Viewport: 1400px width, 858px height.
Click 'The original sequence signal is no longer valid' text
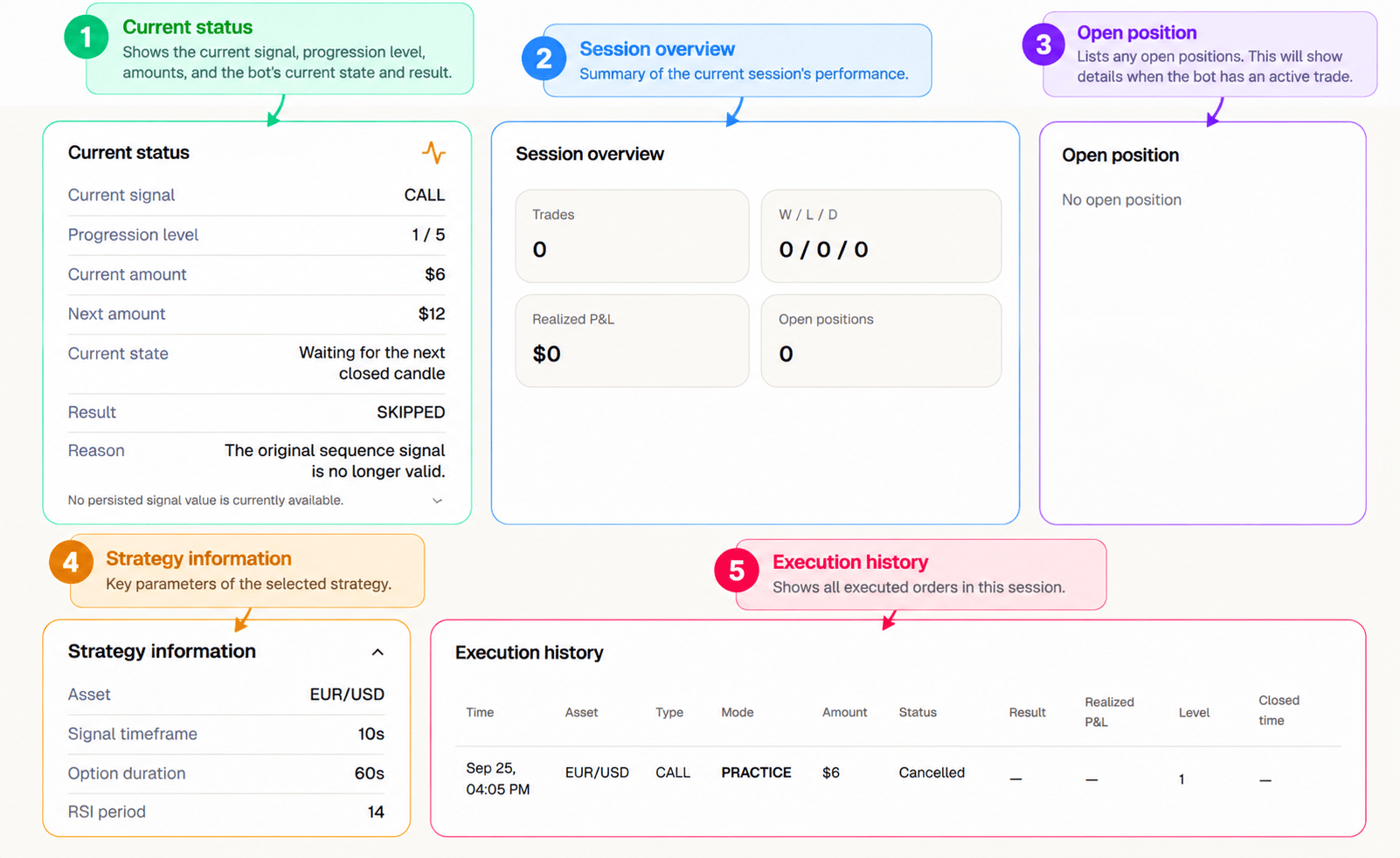coord(335,461)
